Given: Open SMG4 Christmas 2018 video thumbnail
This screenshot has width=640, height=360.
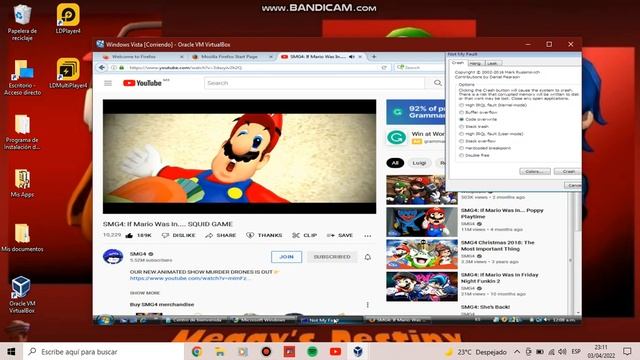Looking at the screenshot, I should [422, 254].
